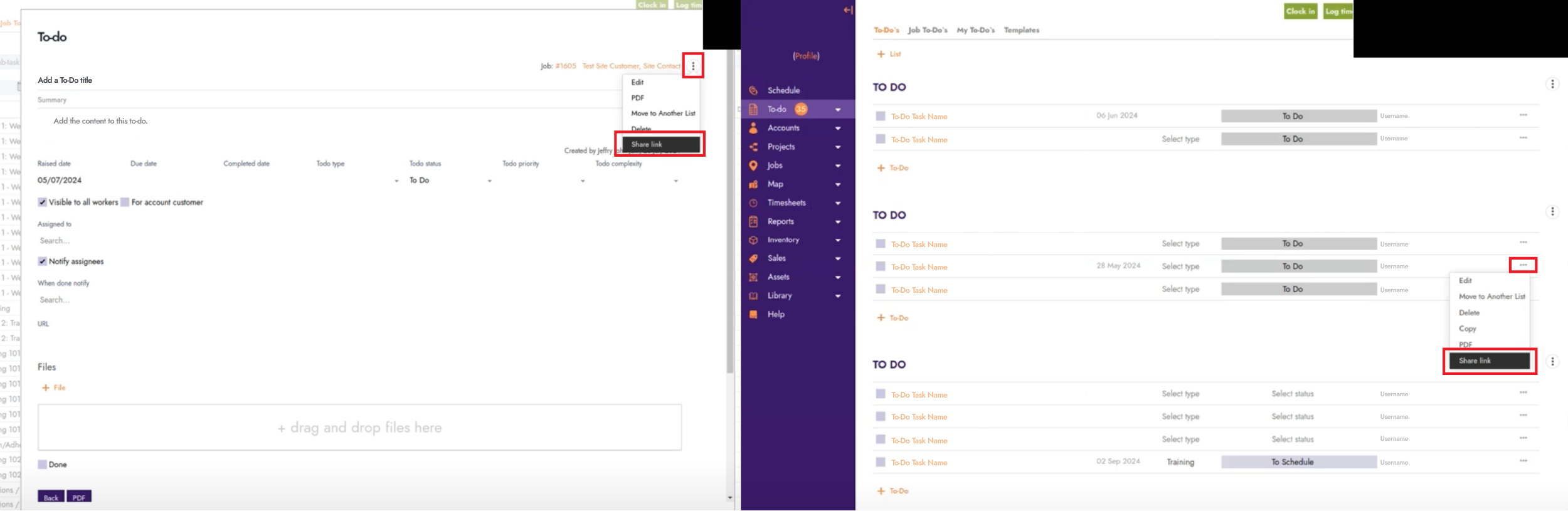Click the Schedule icon in the sidebar

[x=753, y=90]
